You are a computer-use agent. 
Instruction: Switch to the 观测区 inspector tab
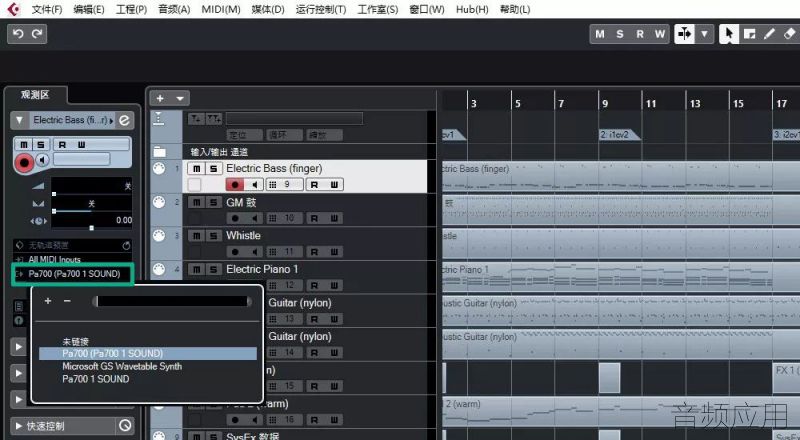(x=35, y=95)
